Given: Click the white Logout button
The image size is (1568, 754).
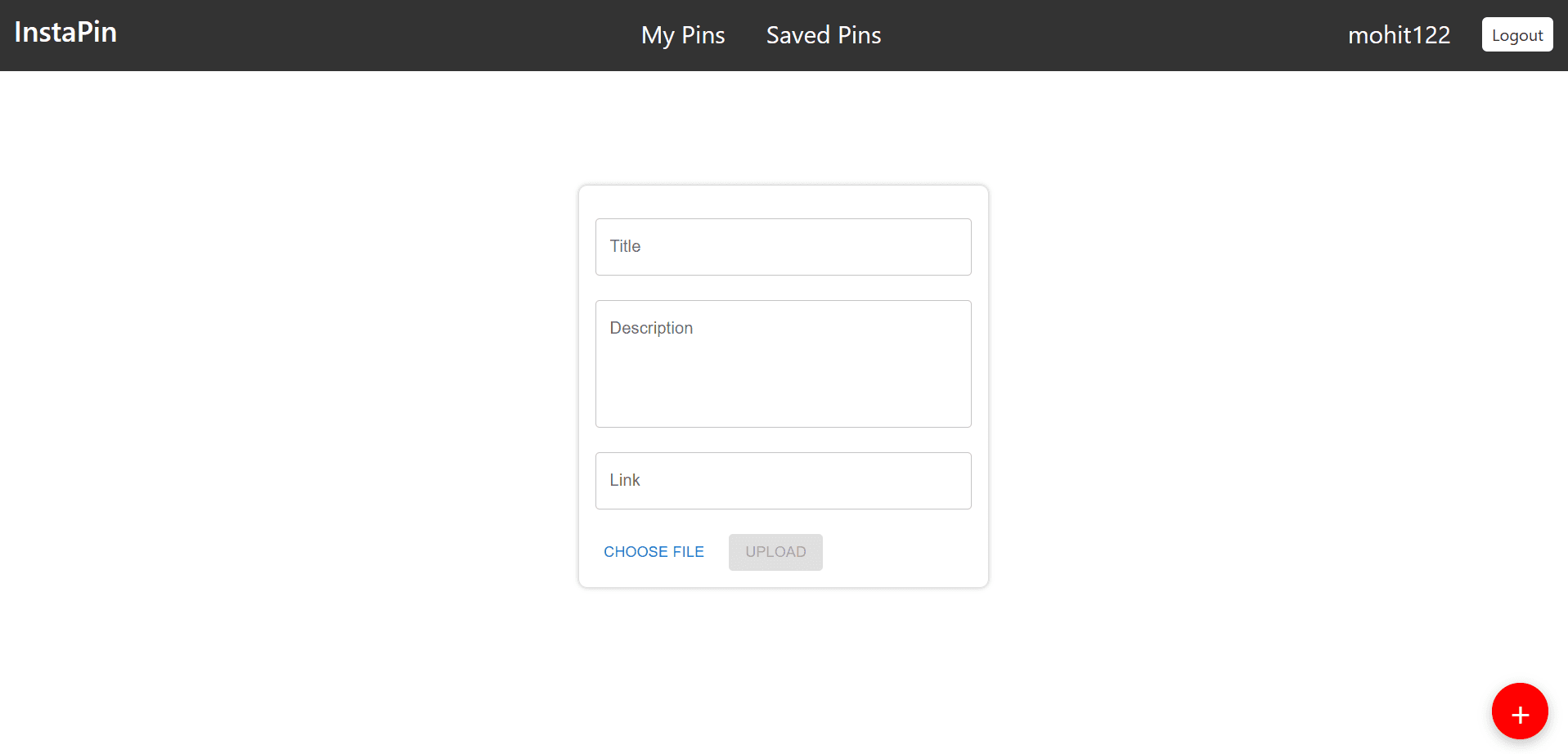Looking at the screenshot, I should point(1517,34).
